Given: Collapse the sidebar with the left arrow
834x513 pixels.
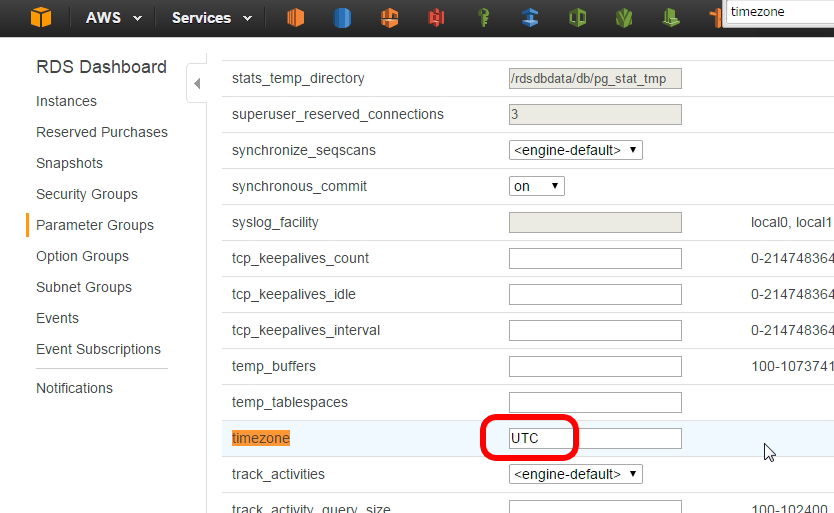Looking at the screenshot, I should 197,84.
